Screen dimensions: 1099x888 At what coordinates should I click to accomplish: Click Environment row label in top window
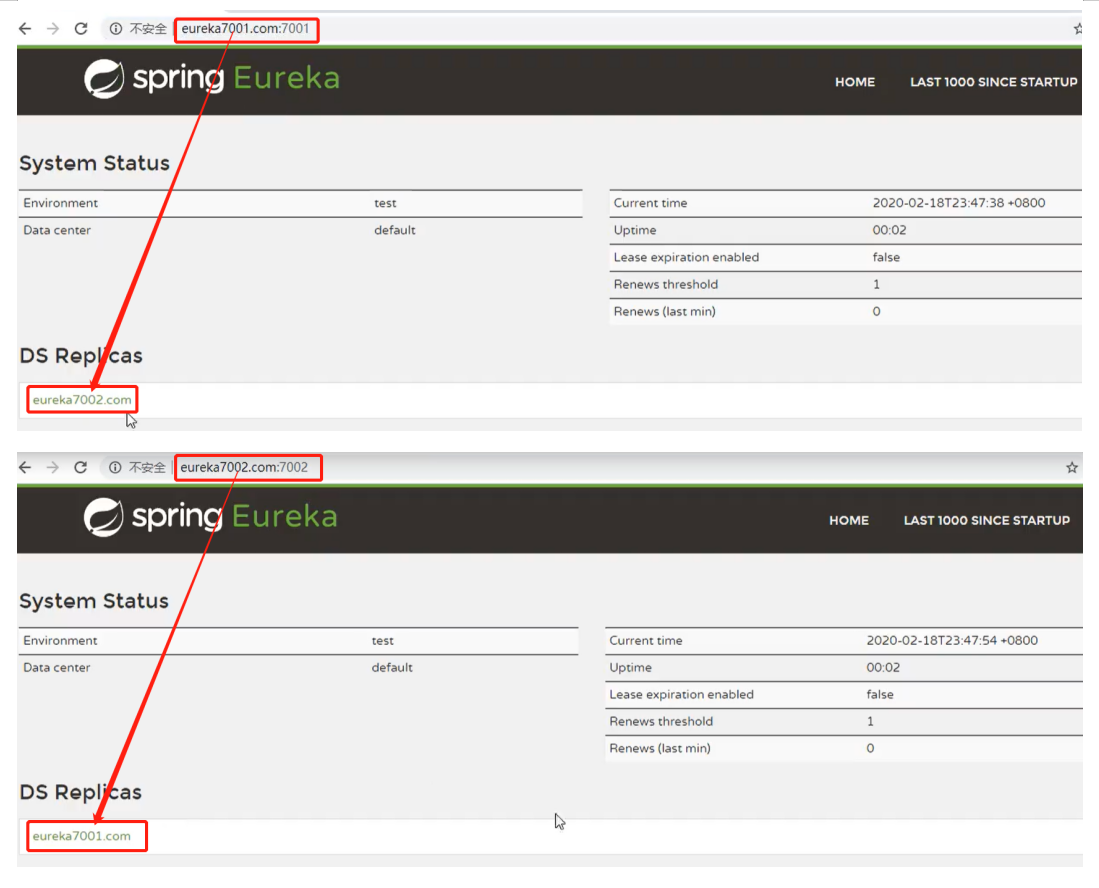[60, 203]
